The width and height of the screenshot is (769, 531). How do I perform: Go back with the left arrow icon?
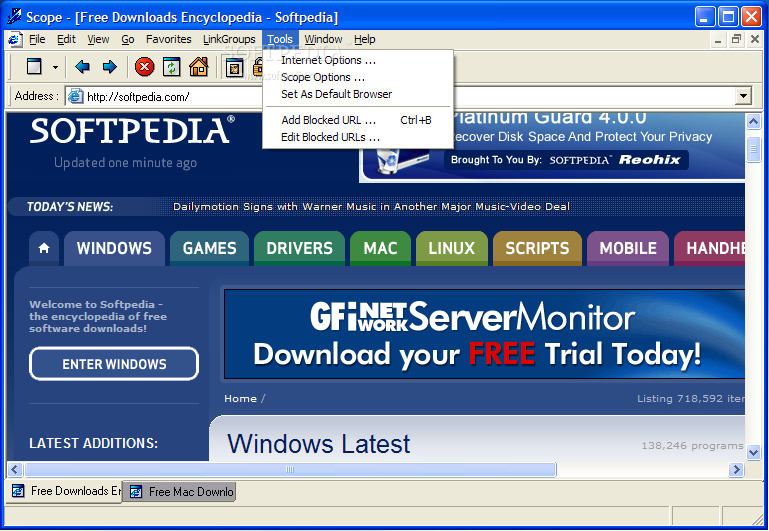point(82,67)
